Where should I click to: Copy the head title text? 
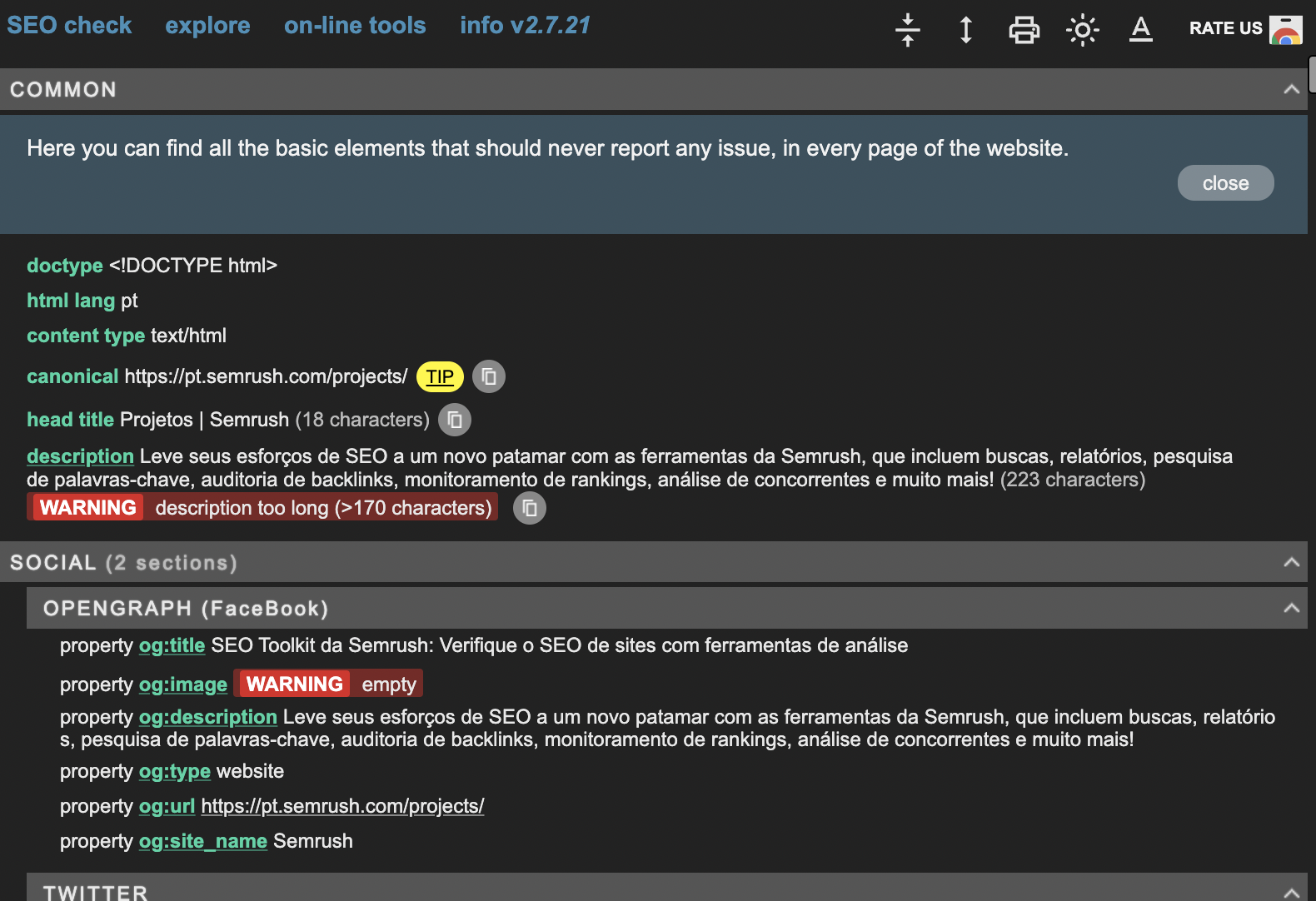(x=455, y=420)
